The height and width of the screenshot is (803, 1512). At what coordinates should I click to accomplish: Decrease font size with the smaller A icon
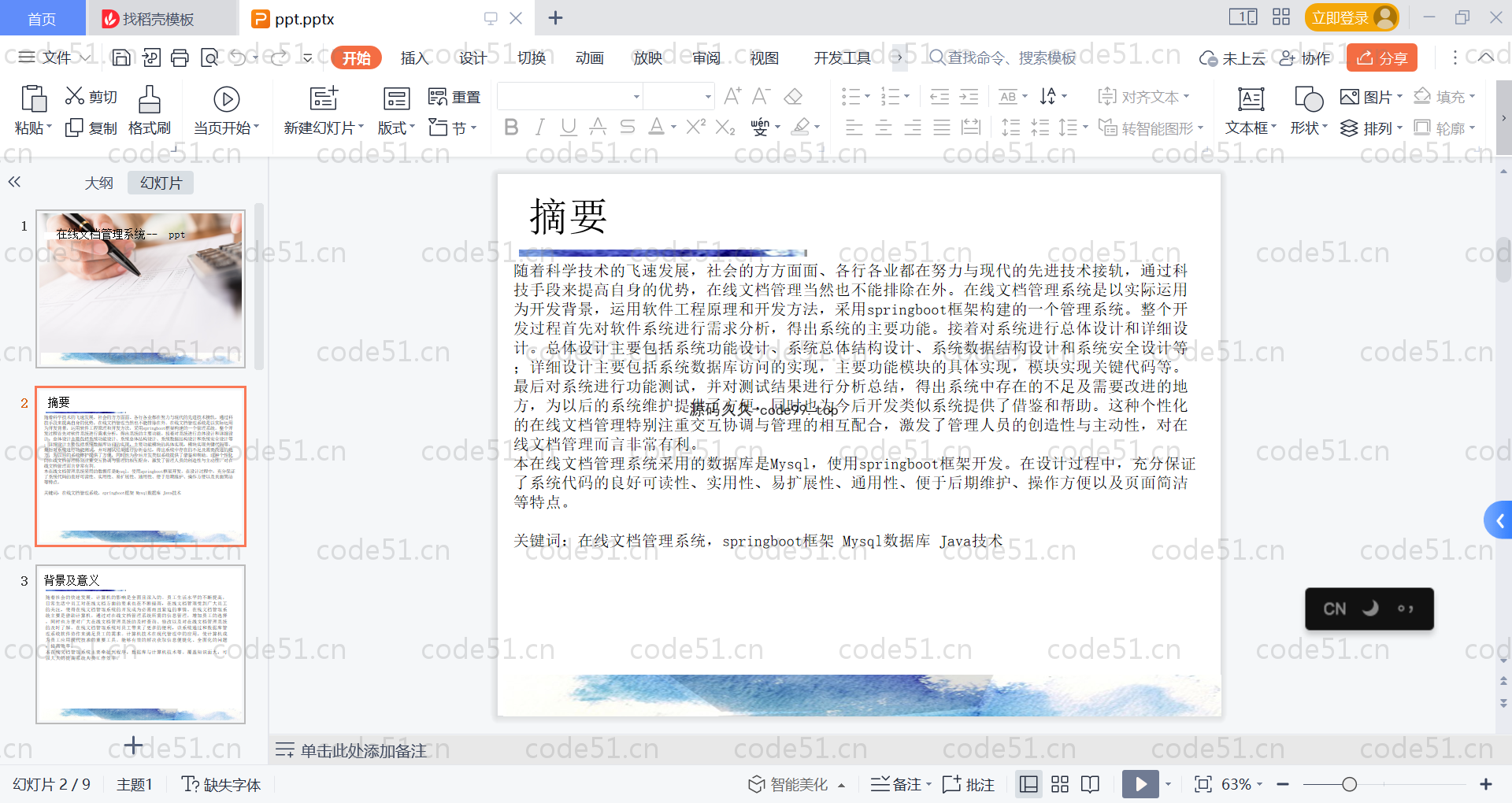point(761,96)
